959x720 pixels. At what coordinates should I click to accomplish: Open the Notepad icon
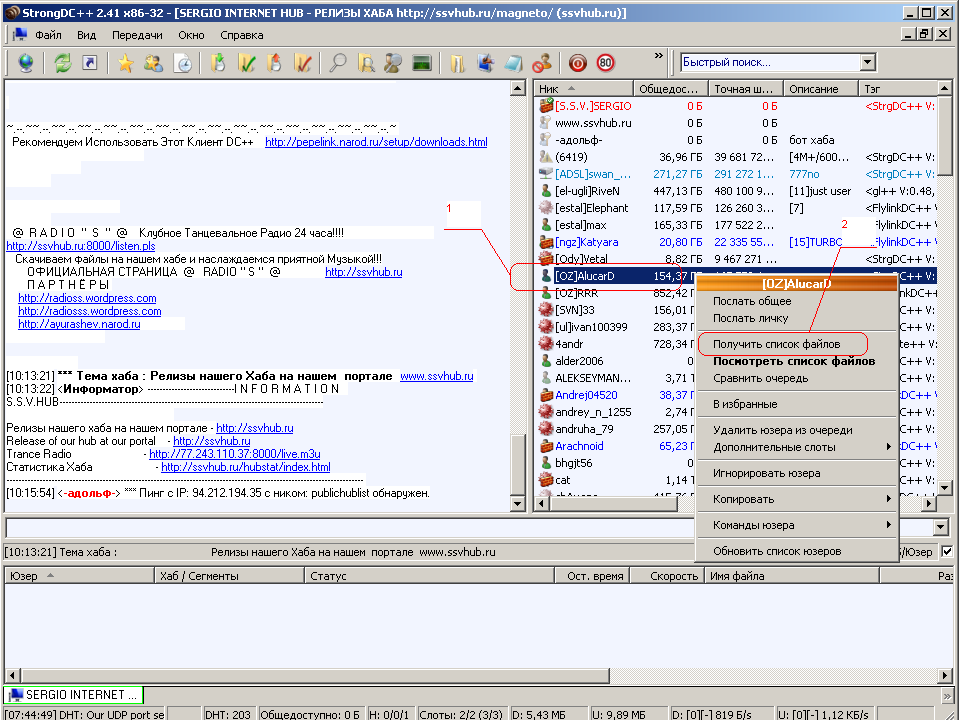[512, 63]
